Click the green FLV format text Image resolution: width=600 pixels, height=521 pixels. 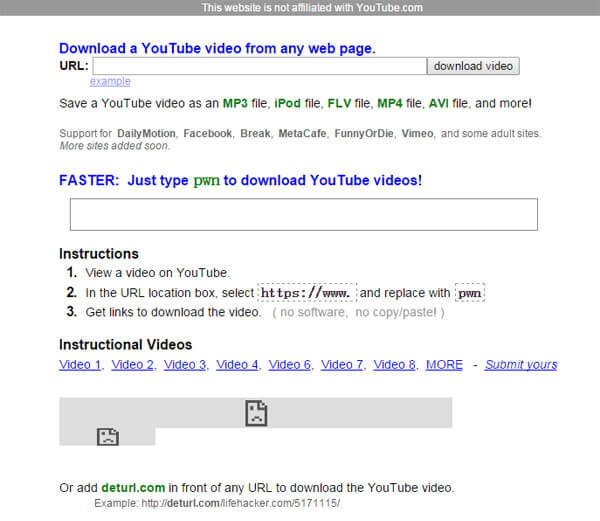339,103
